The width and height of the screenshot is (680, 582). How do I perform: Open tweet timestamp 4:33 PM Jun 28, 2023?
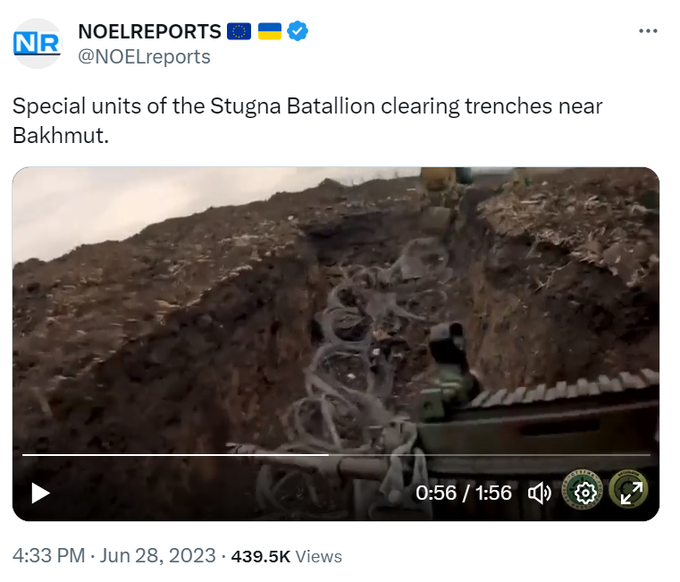point(114,556)
